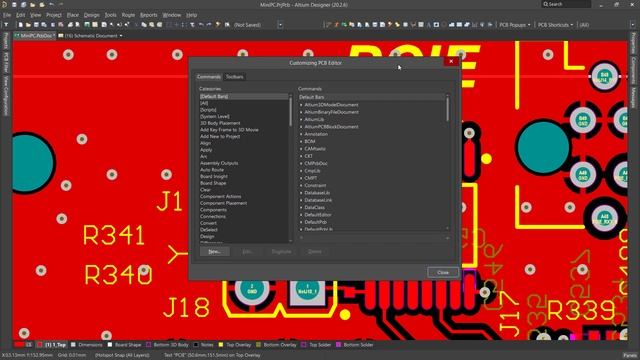Select the Top Solder layer tab
Viewport: 640px width, 360px height.
316,345
